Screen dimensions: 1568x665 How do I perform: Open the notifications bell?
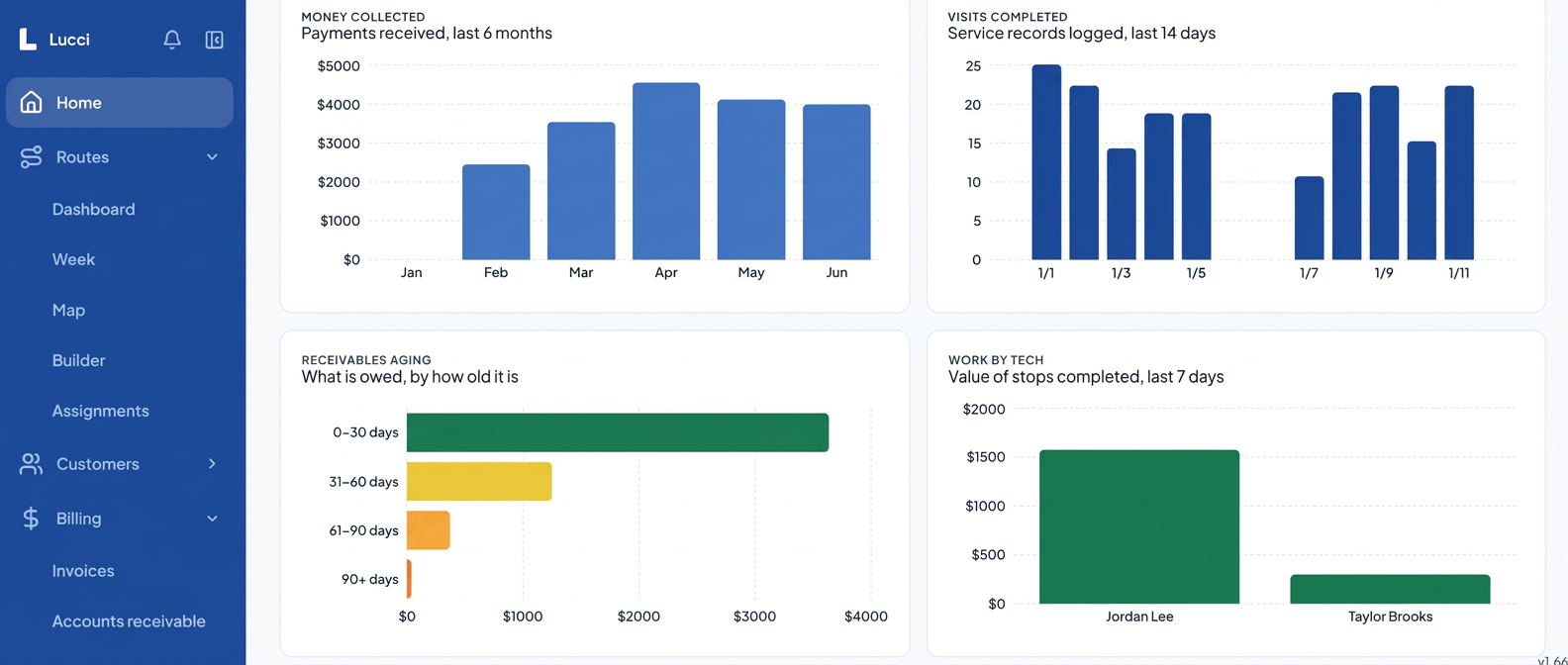[x=172, y=40]
